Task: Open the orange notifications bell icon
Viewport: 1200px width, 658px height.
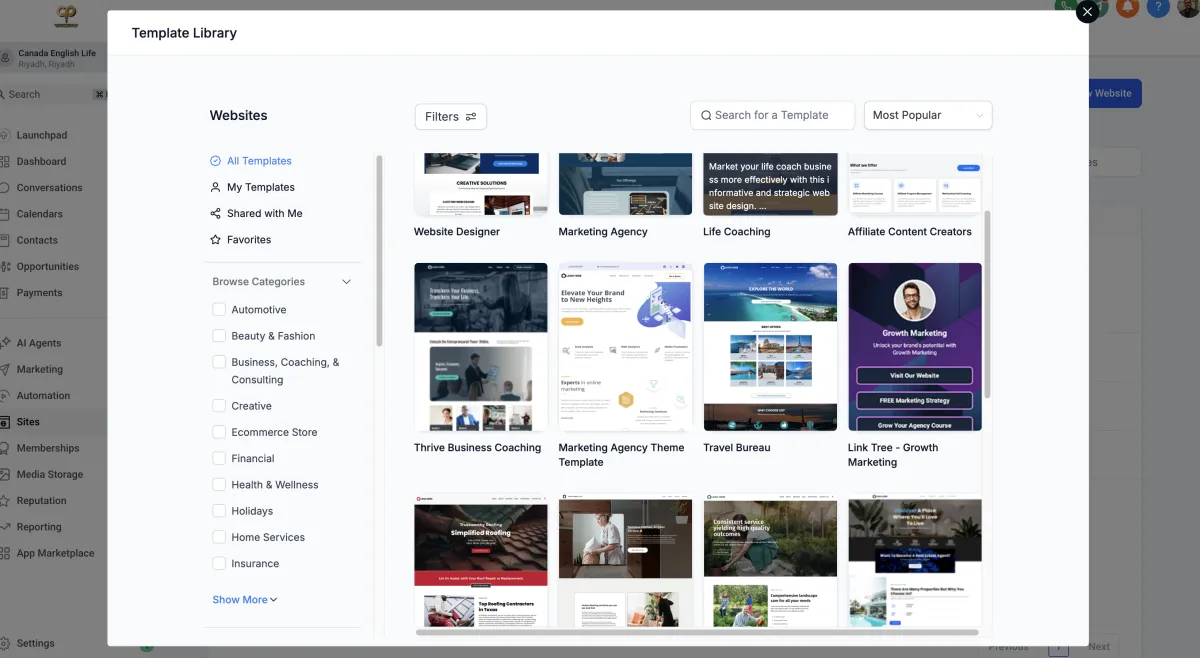Action: tap(1128, 8)
